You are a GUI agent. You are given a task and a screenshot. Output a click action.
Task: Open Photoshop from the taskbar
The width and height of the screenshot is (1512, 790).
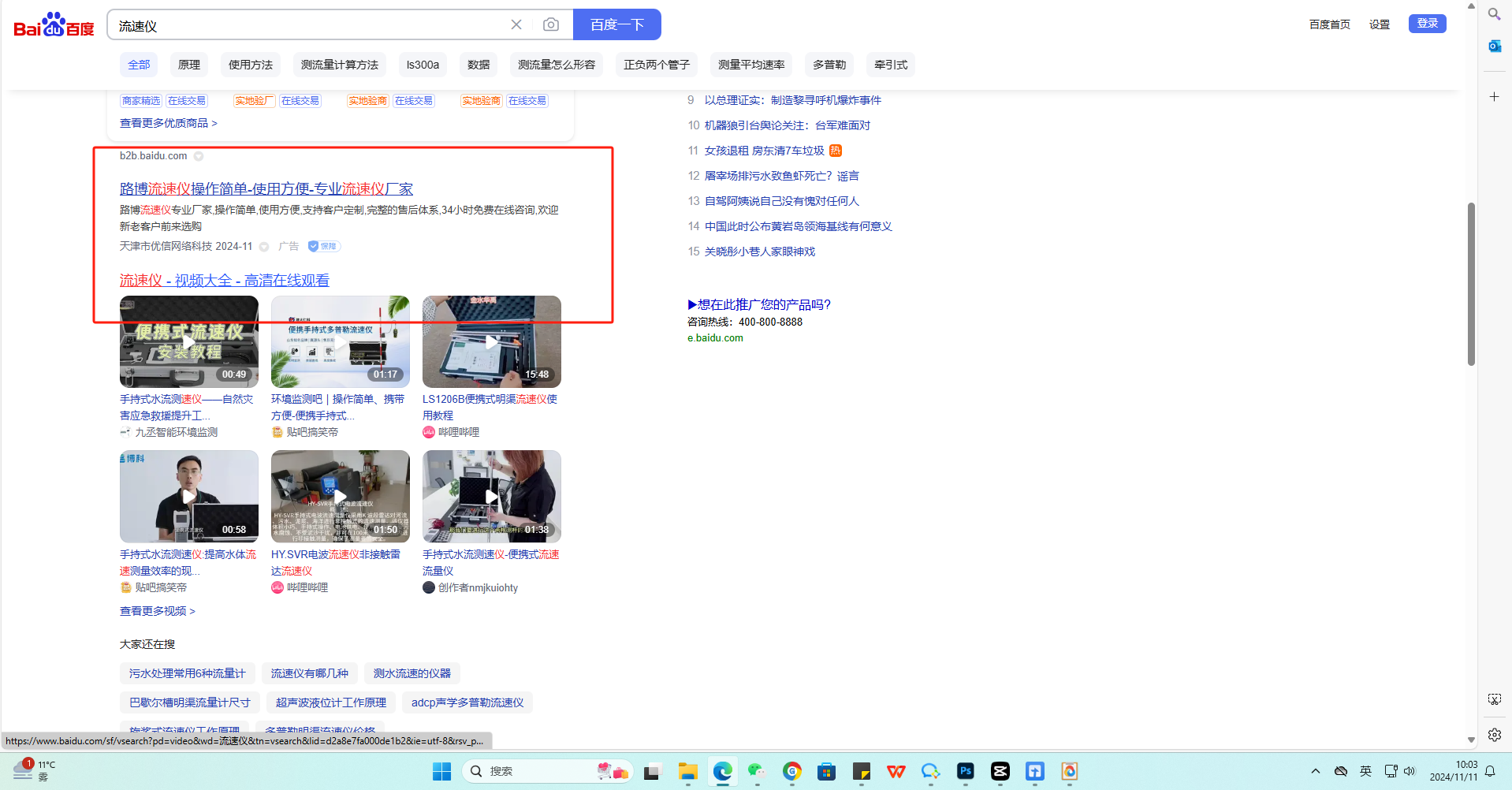(966, 771)
